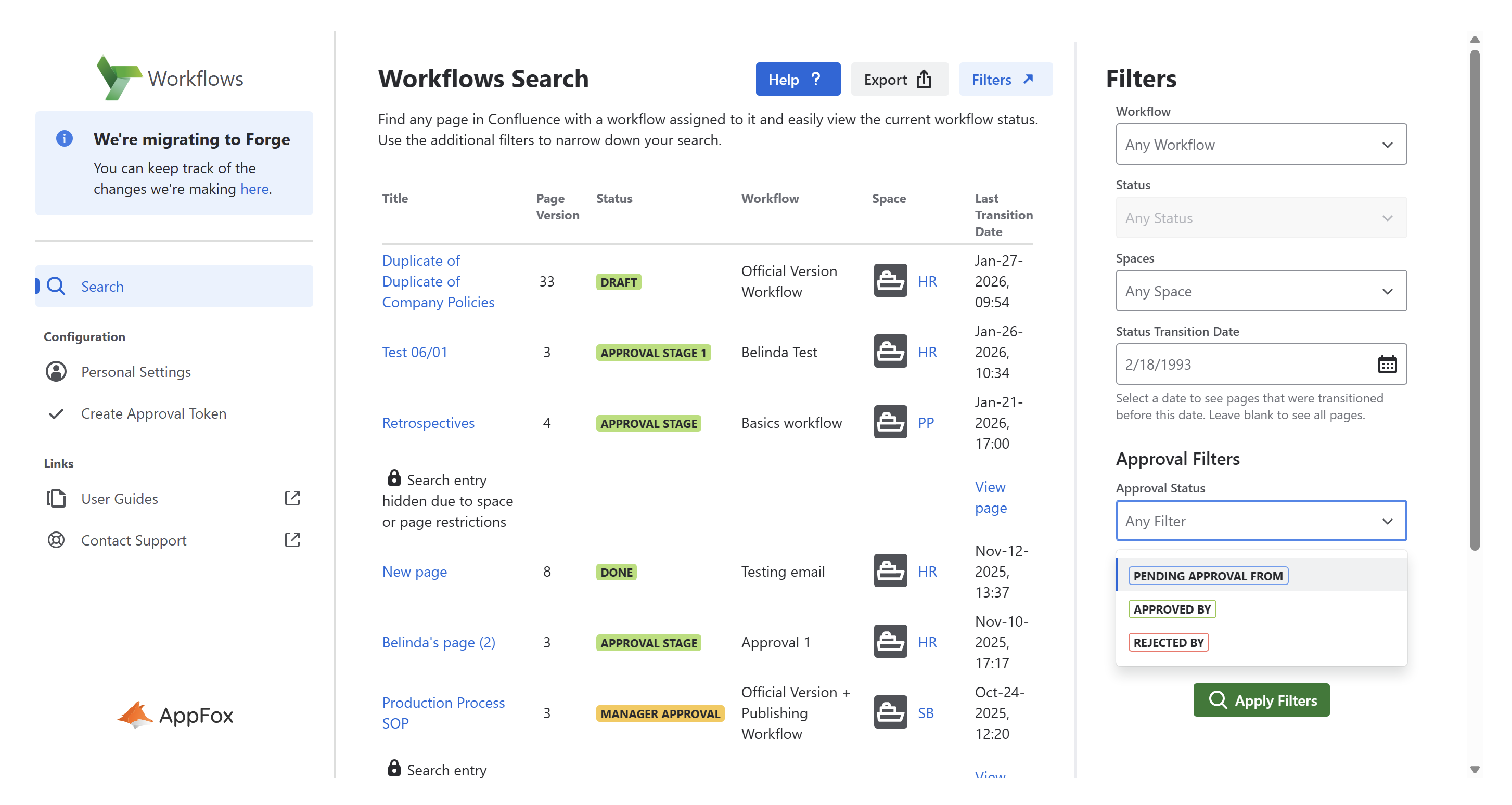Select PENDING APPROVAL FROM option

1208,576
